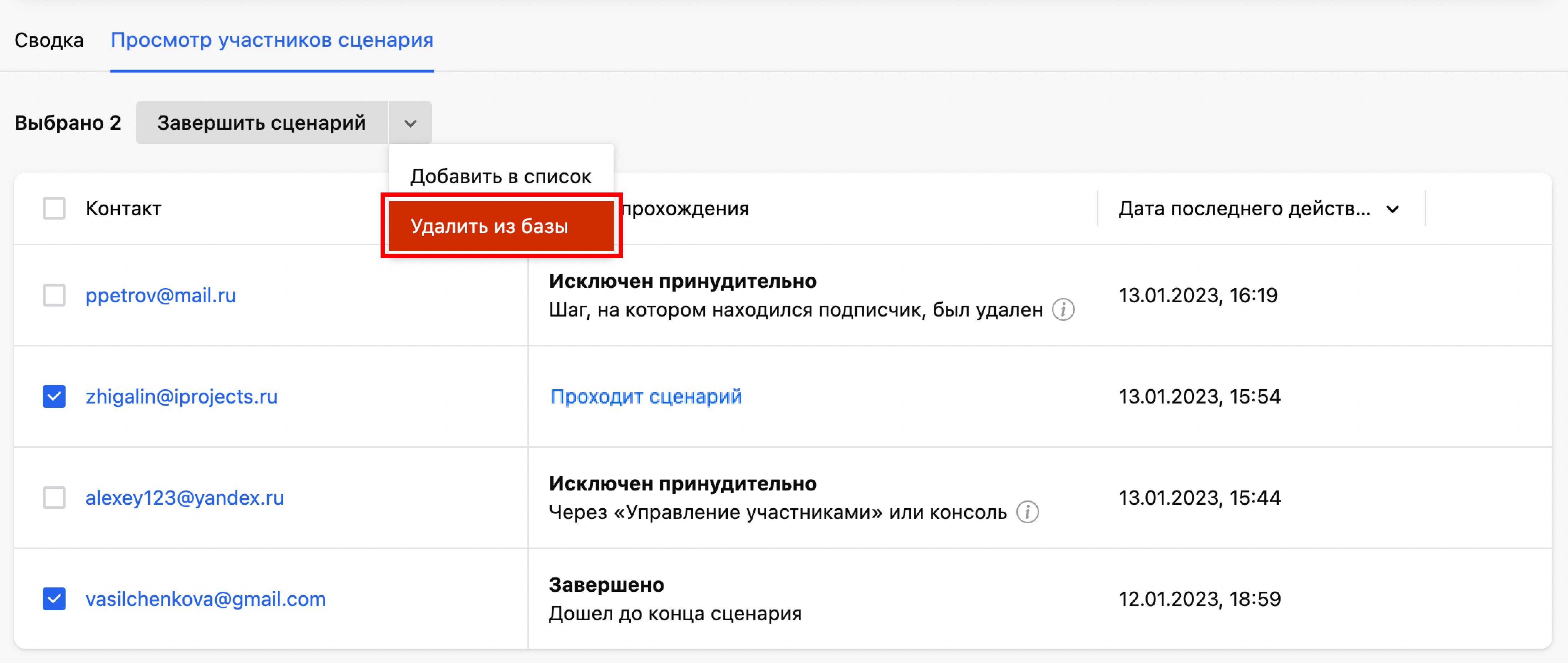Viewport: 1568px width, 663px height.
Task: Uncheck the zhigalin@iprojects.ru row checkbox
Action: pyautogui.click(x=54, y=396)
